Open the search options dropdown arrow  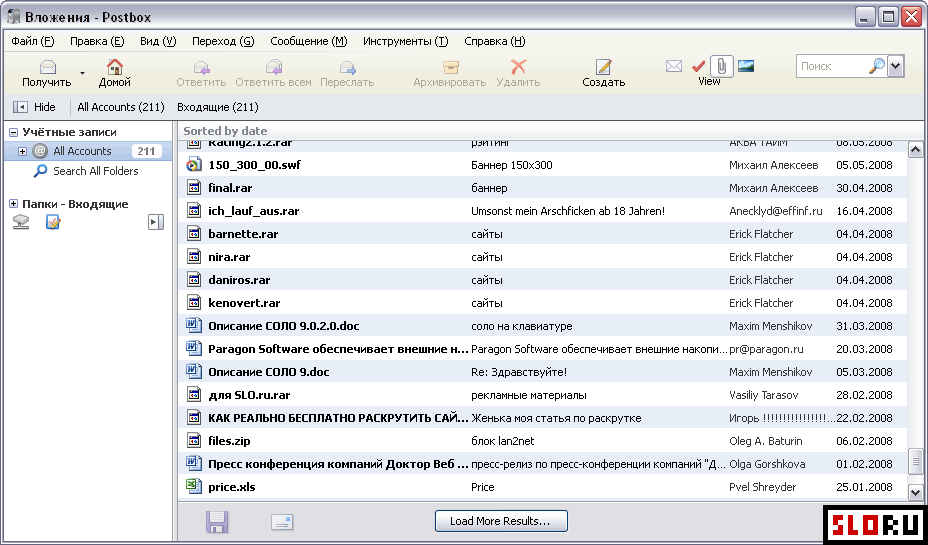point(895,66)
